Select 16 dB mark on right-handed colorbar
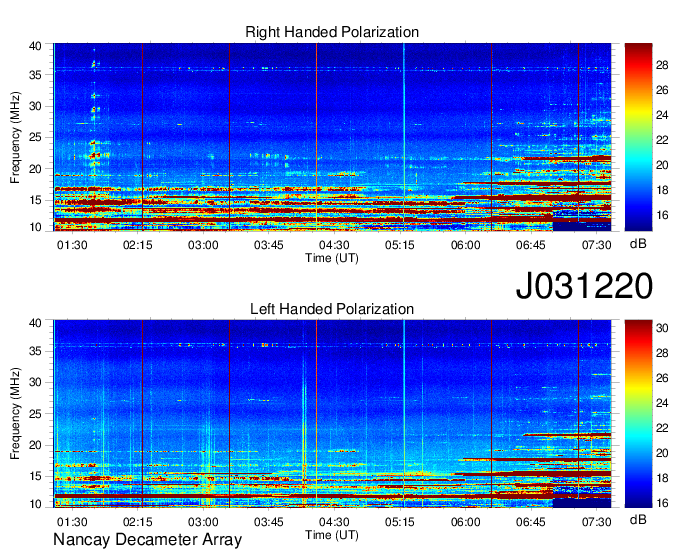The height and width of the screenshot is (552, 680). tap(662, 216)
